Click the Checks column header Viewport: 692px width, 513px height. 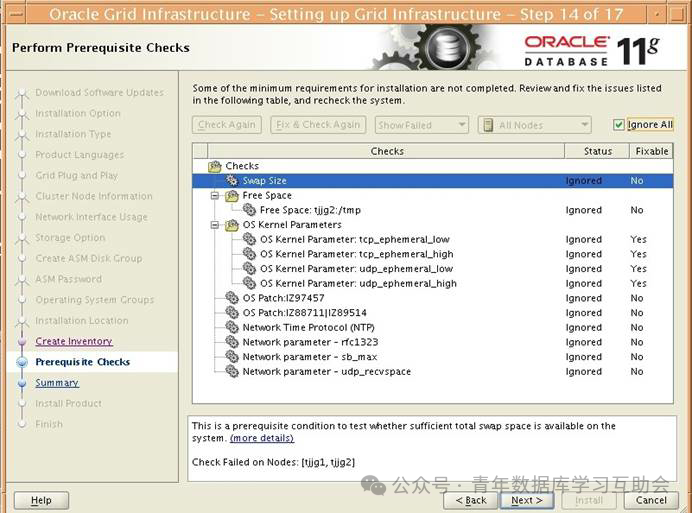click(x=386, y=151)
